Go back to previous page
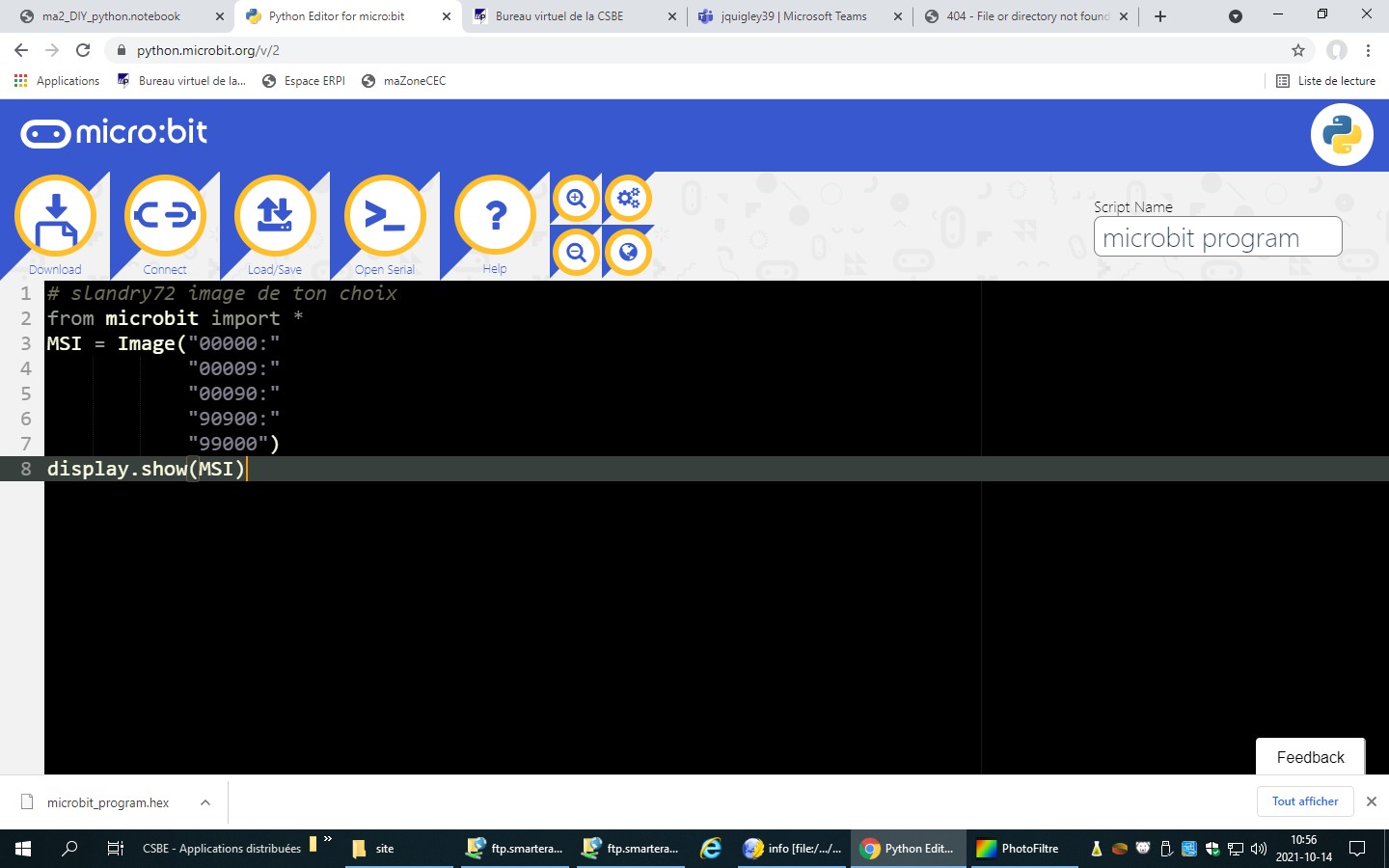 tap(21, 50)
